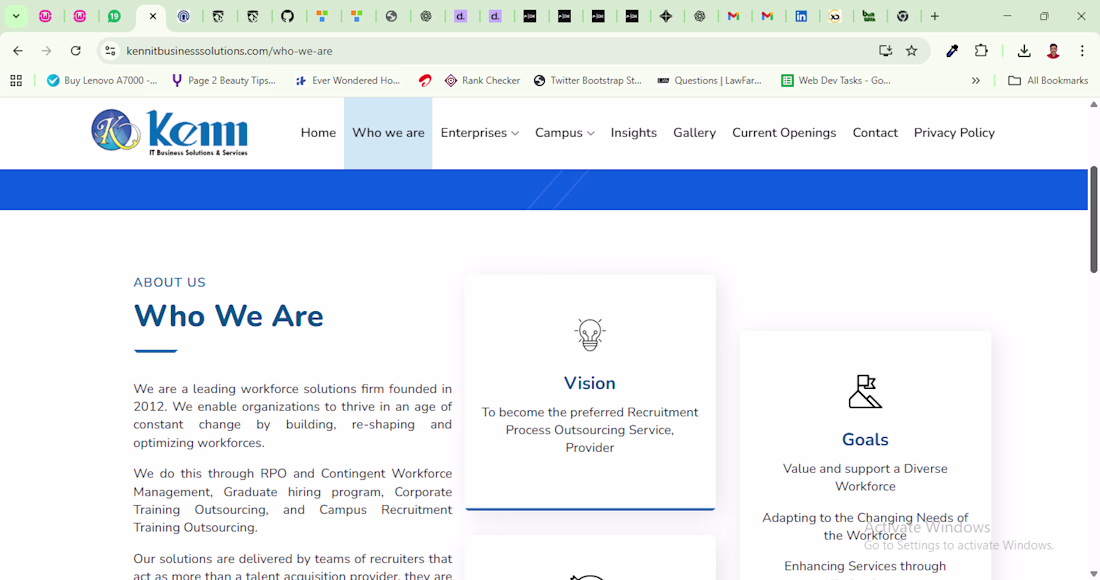Image resolution: width=1100 pixels, height=580 pixels.
Task: Go to the Home page
Action: [x=318, y=133]
